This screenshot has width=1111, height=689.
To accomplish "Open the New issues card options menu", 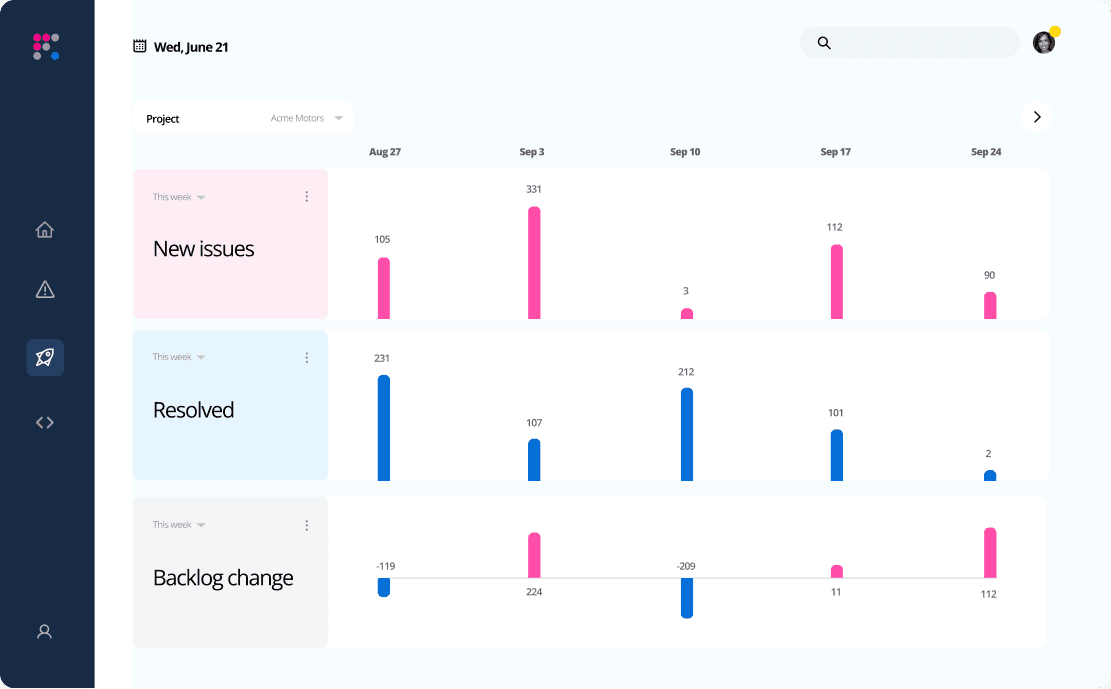I will 306,197.
